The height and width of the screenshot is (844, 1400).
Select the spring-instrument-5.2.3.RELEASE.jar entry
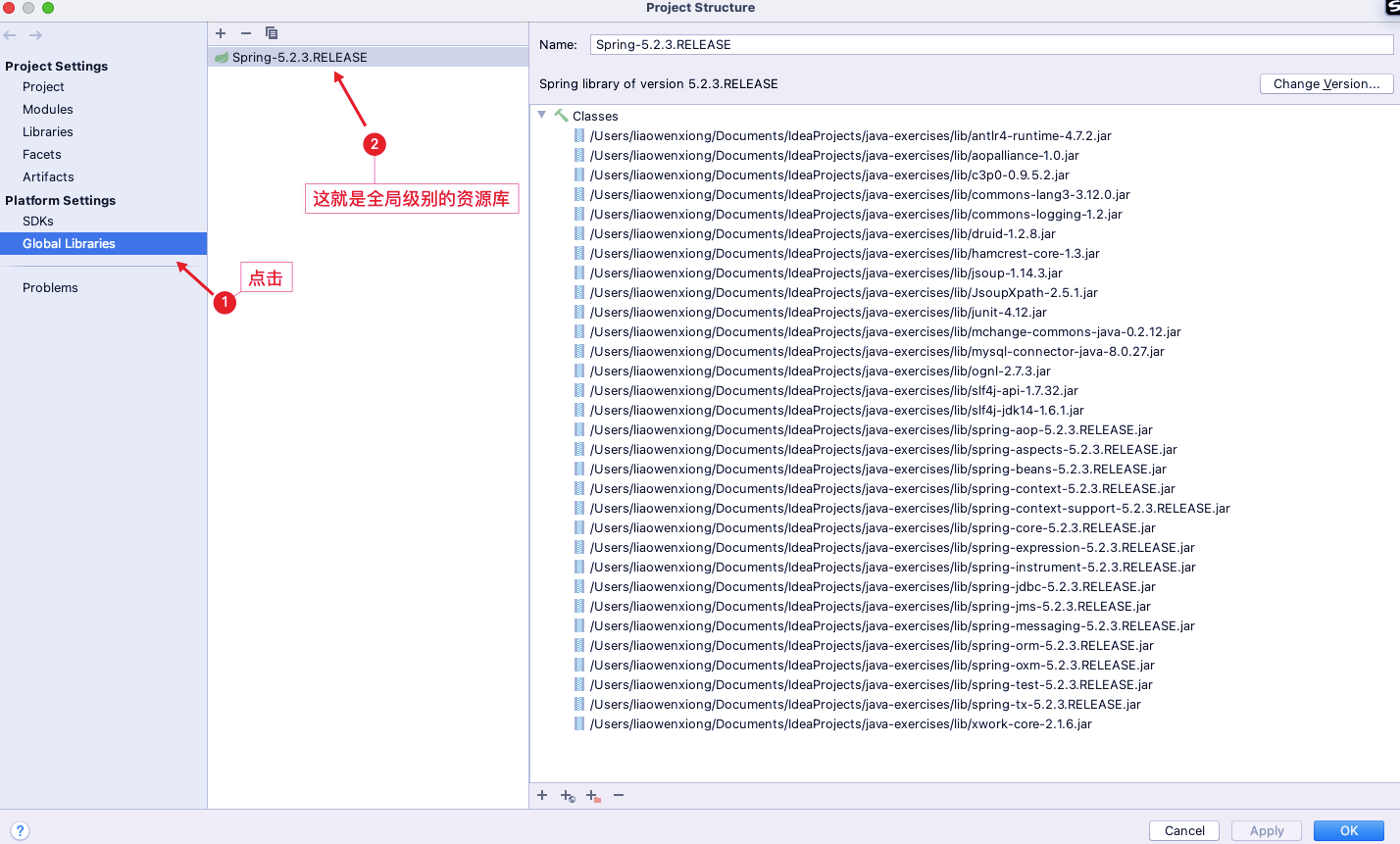pyautogui.click(x=893, y=568)
